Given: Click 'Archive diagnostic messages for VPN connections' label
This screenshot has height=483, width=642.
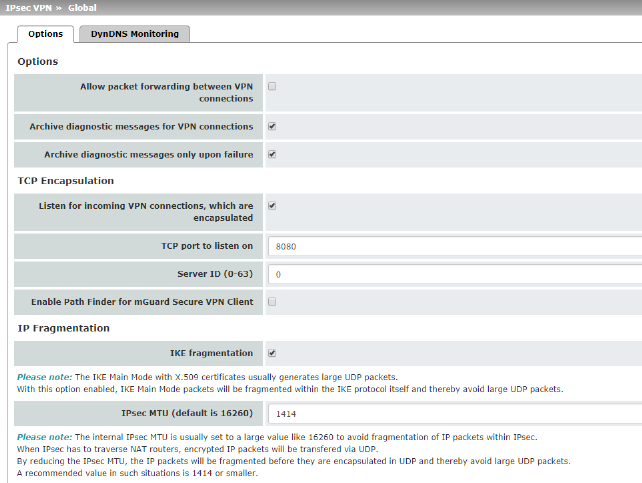Looking at the screenshot, I should 141,126.
